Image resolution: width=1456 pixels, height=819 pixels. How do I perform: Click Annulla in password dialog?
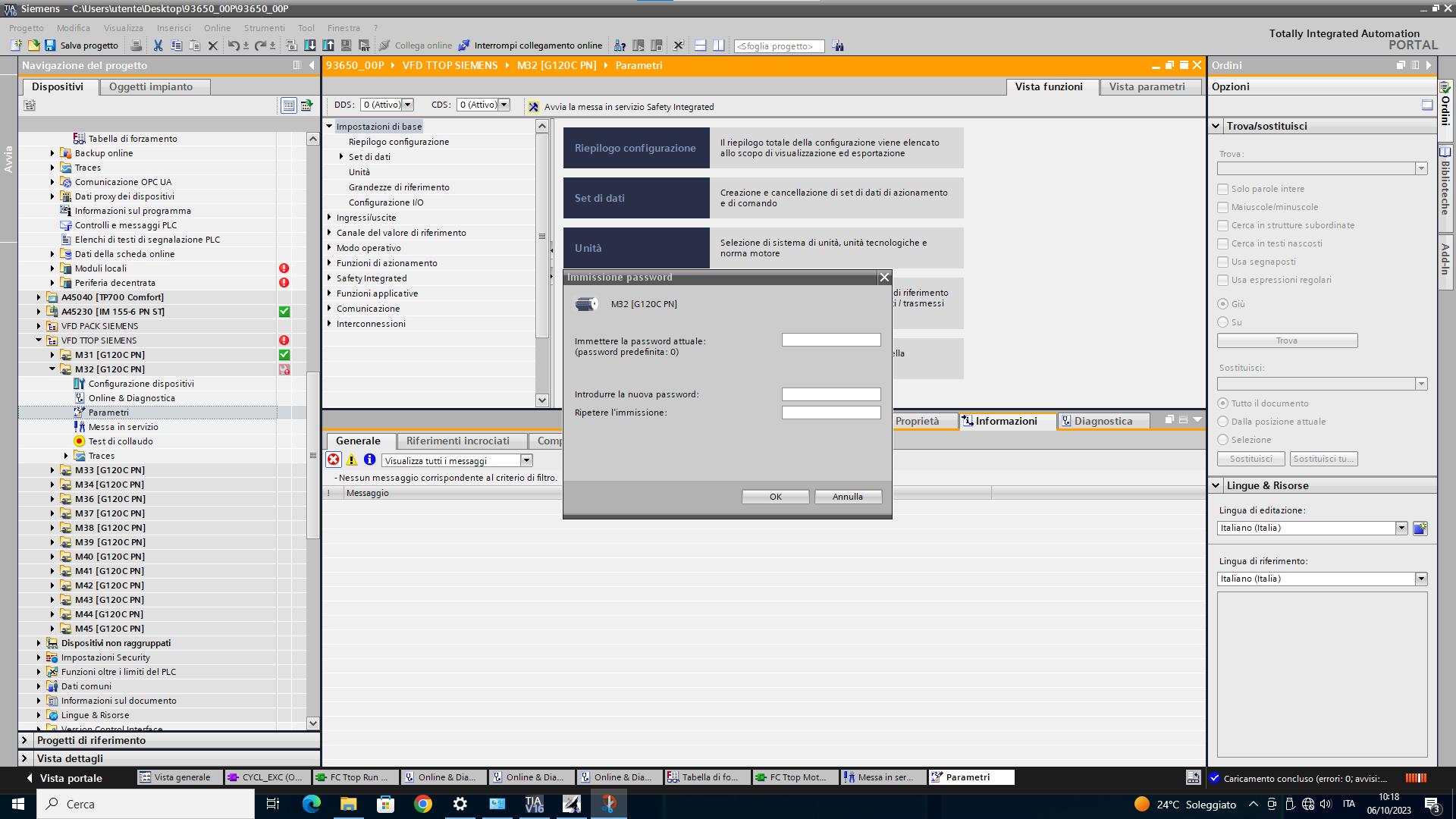click(x=848, y=497)
